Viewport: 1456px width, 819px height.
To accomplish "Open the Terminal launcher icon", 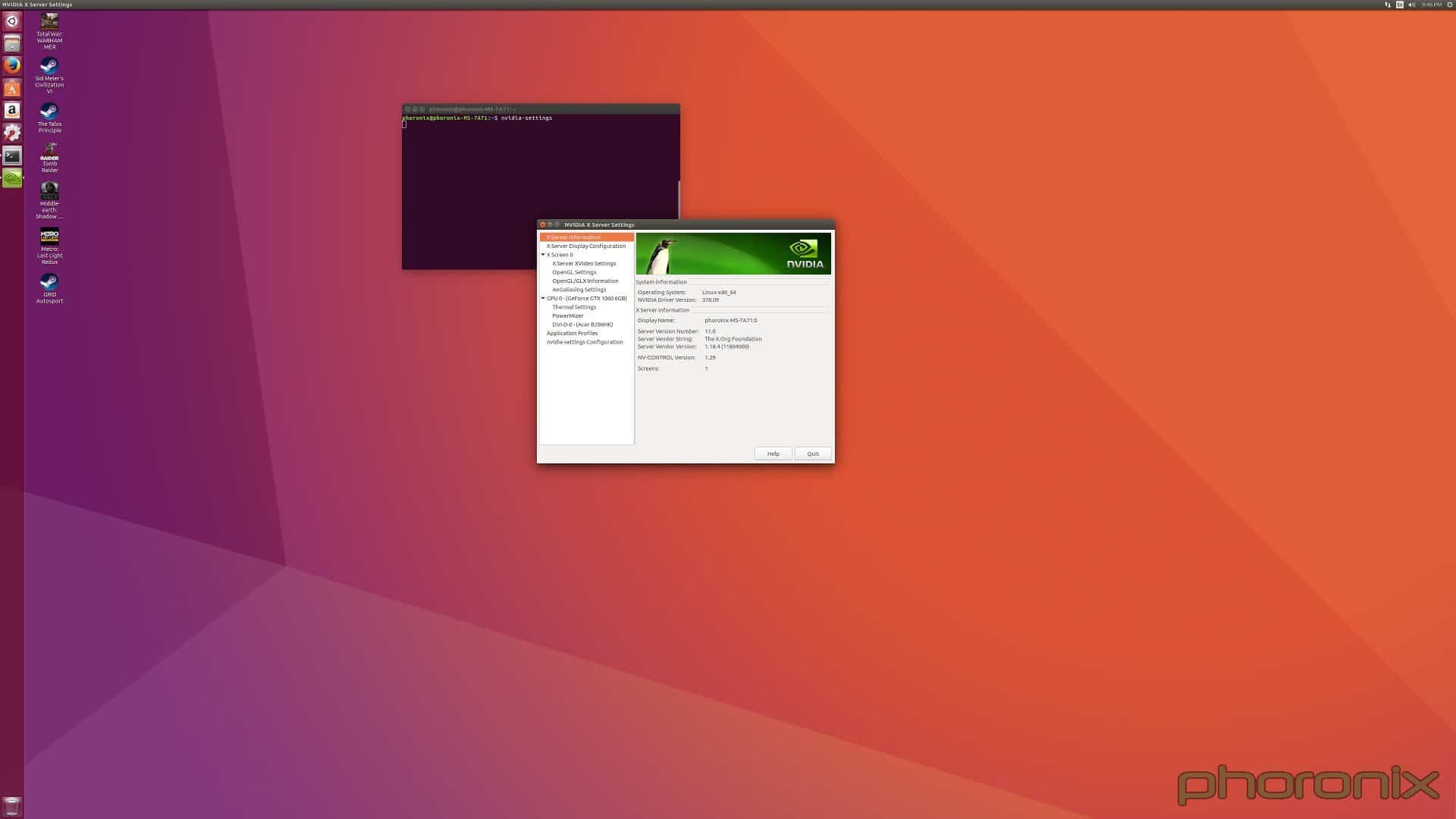I will [11, 155].
